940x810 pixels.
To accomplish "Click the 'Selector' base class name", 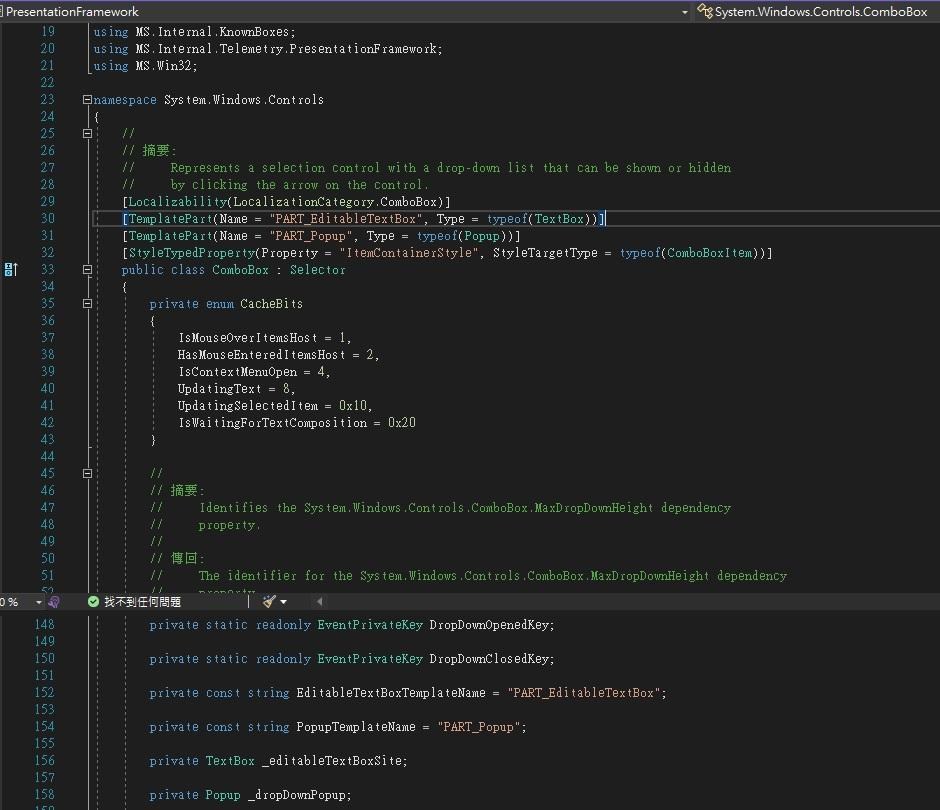I will click(x=317, y=270).
